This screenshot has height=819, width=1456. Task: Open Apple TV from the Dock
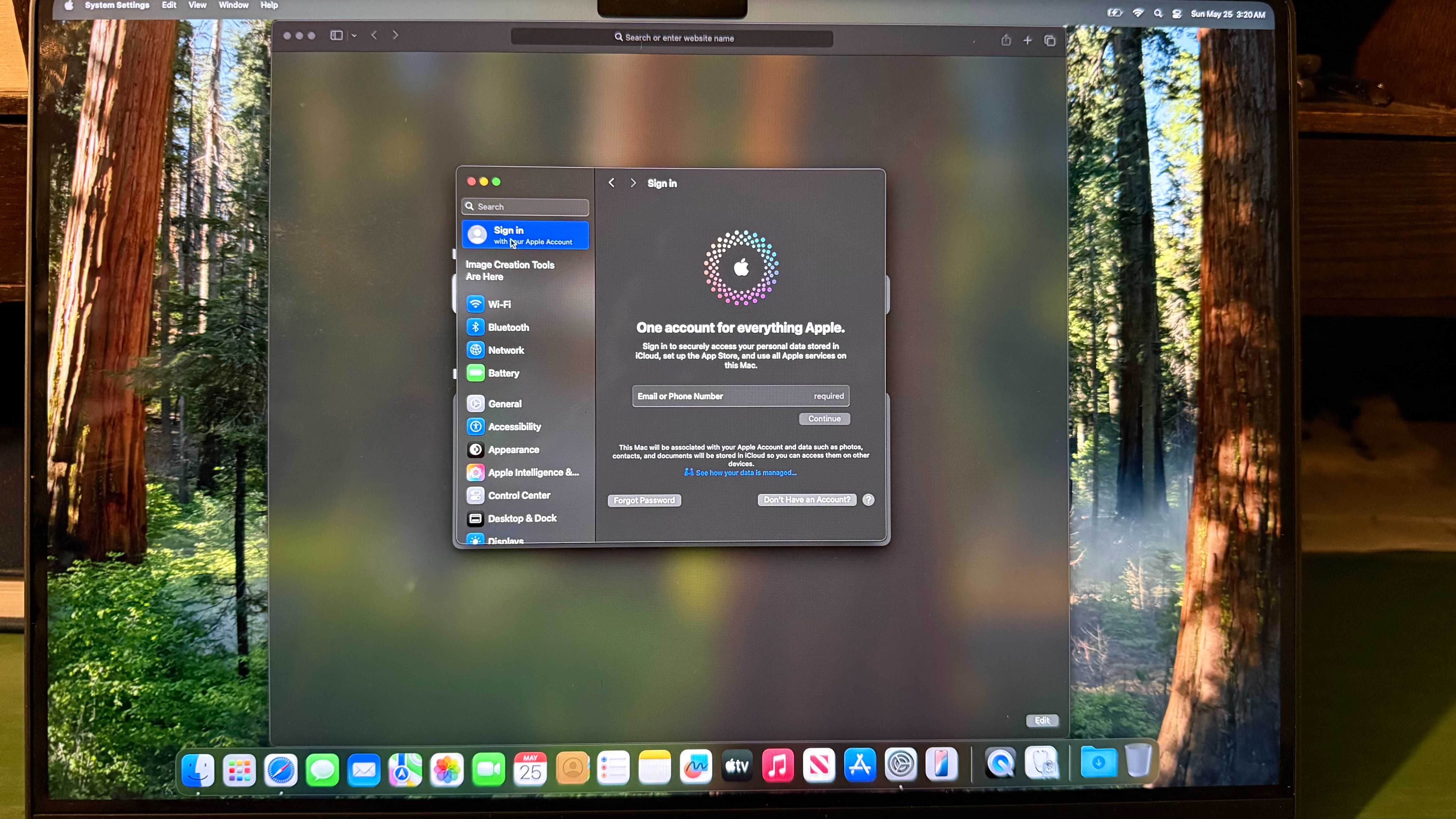(x=737, y=766)
